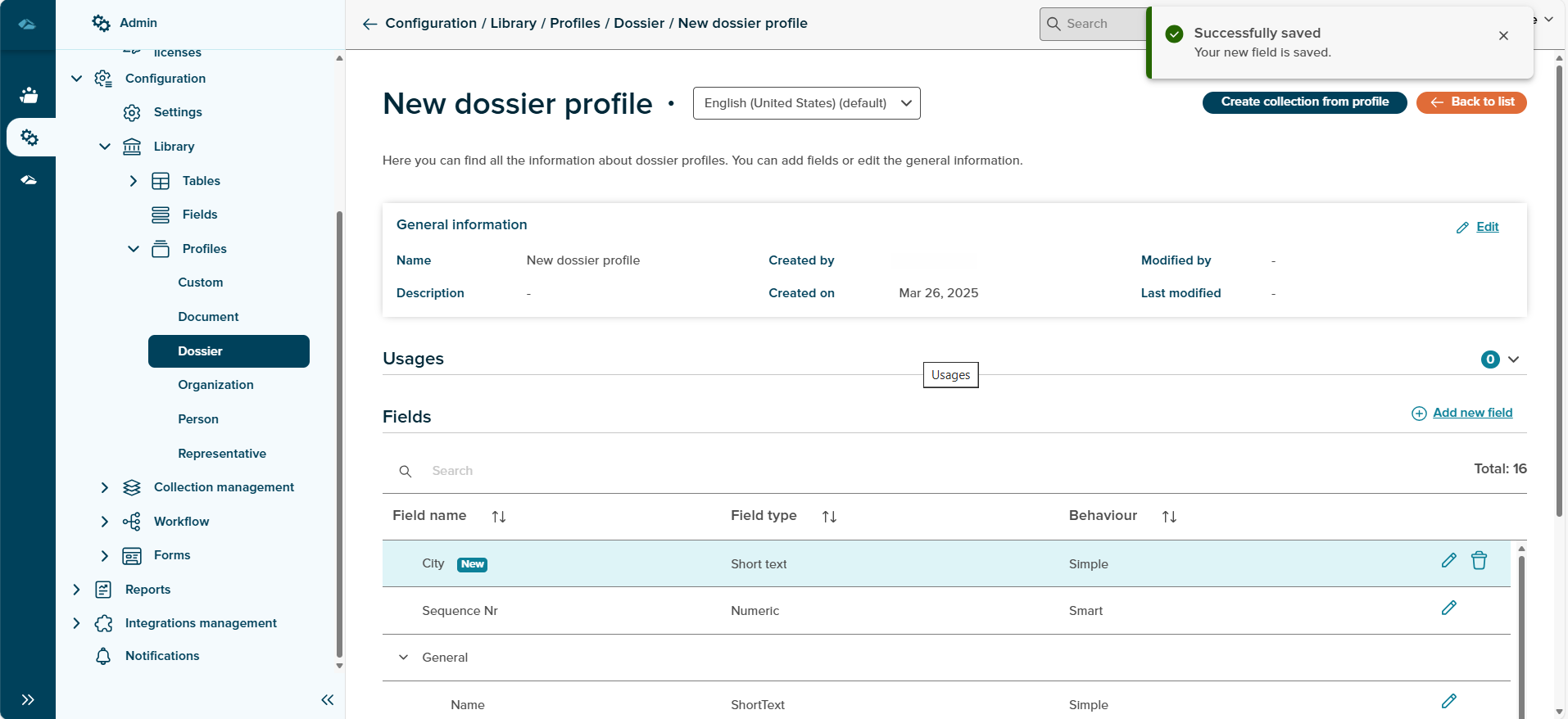Click the Profiles folder icon
This screenshot has height=719, width=1568.
click(x=161, y=249)
